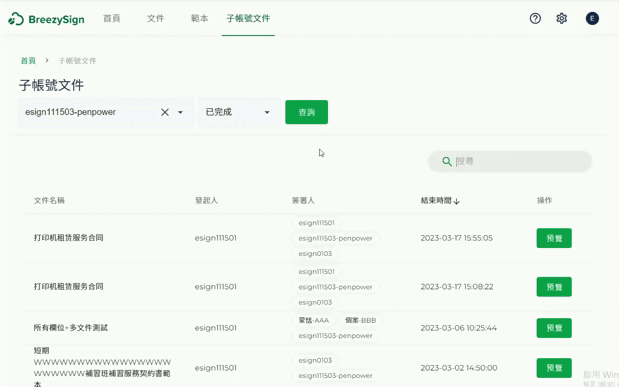This screenshot has height=387, width=619.
Task: Open settings gear icon
Action: [x=562, y=19]
